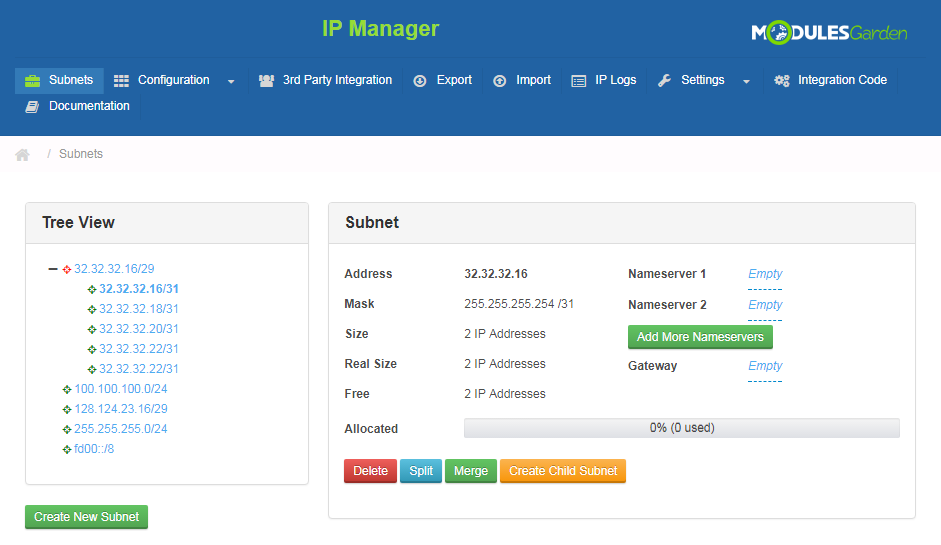Click the address value 32.32.32.16
941x545 pixels.
496,274
